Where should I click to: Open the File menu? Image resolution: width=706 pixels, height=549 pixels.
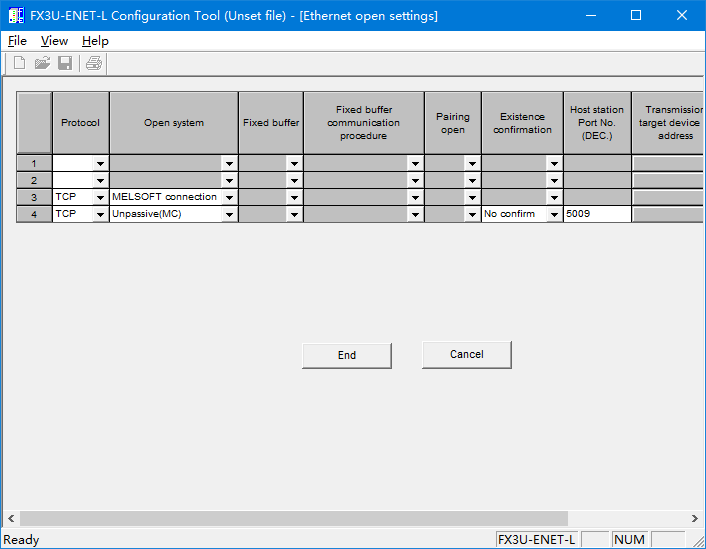(17, 41)
